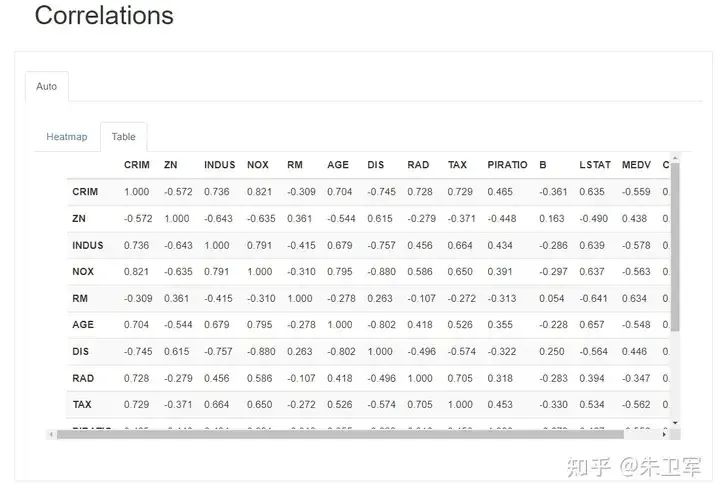
Task: Click the B column header
Action: (x=543, y=165)
